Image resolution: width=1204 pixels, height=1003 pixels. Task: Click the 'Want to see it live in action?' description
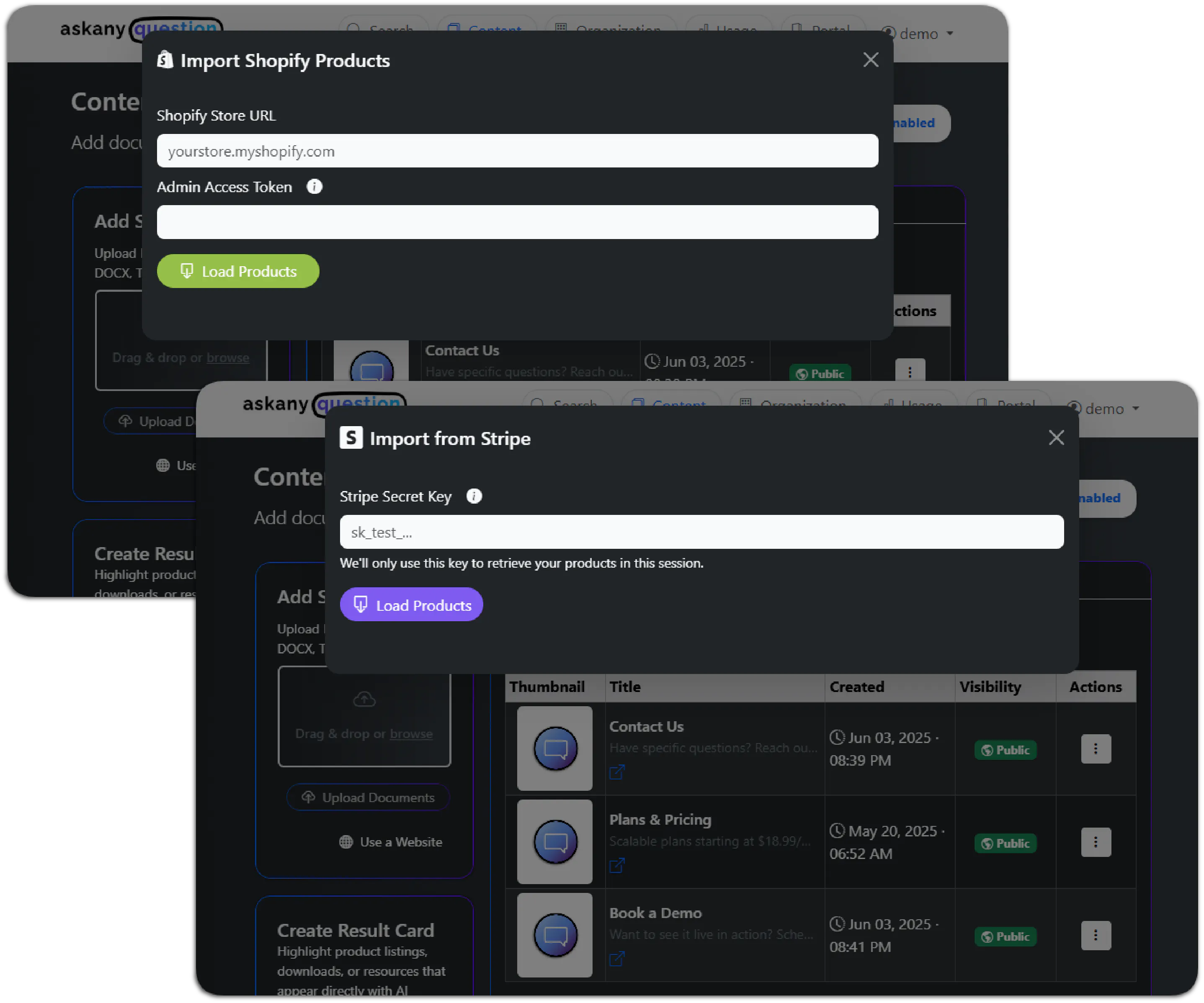click(x=711, y=934)
